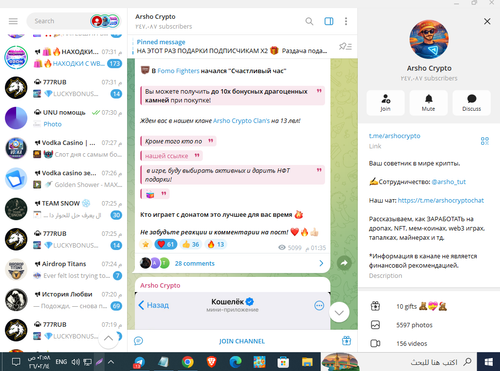
Task: Click Назад in the Кошелёк preview
Action: [154, 305]
